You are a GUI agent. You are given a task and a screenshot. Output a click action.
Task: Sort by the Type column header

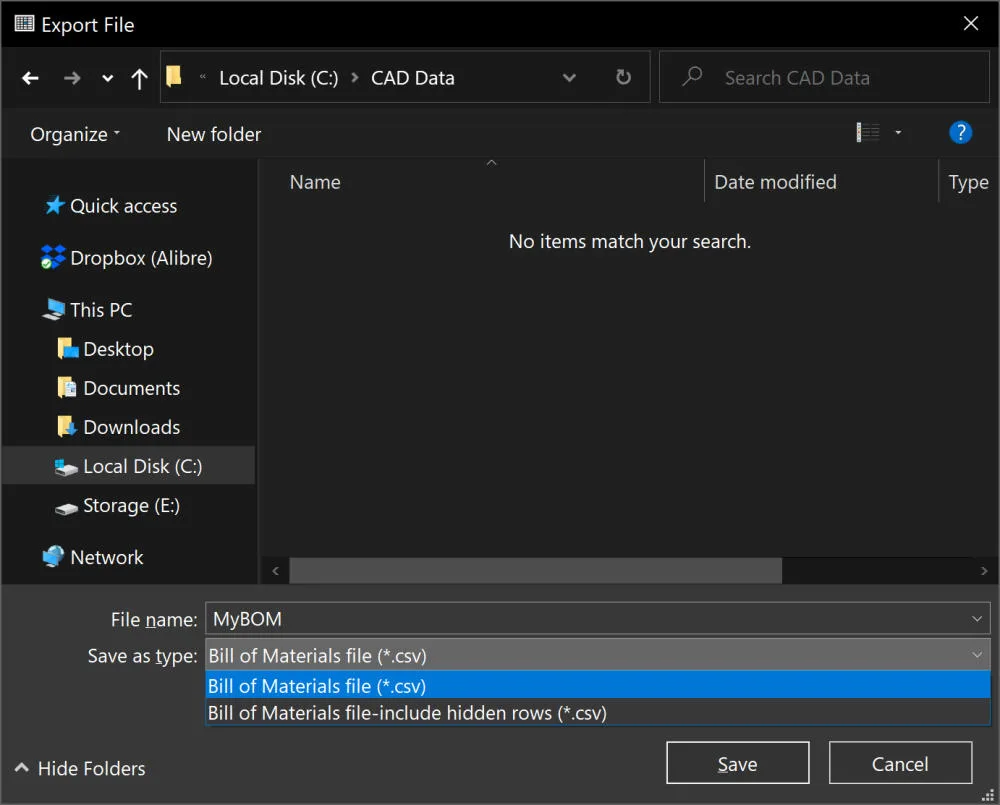tap(968, 182)
